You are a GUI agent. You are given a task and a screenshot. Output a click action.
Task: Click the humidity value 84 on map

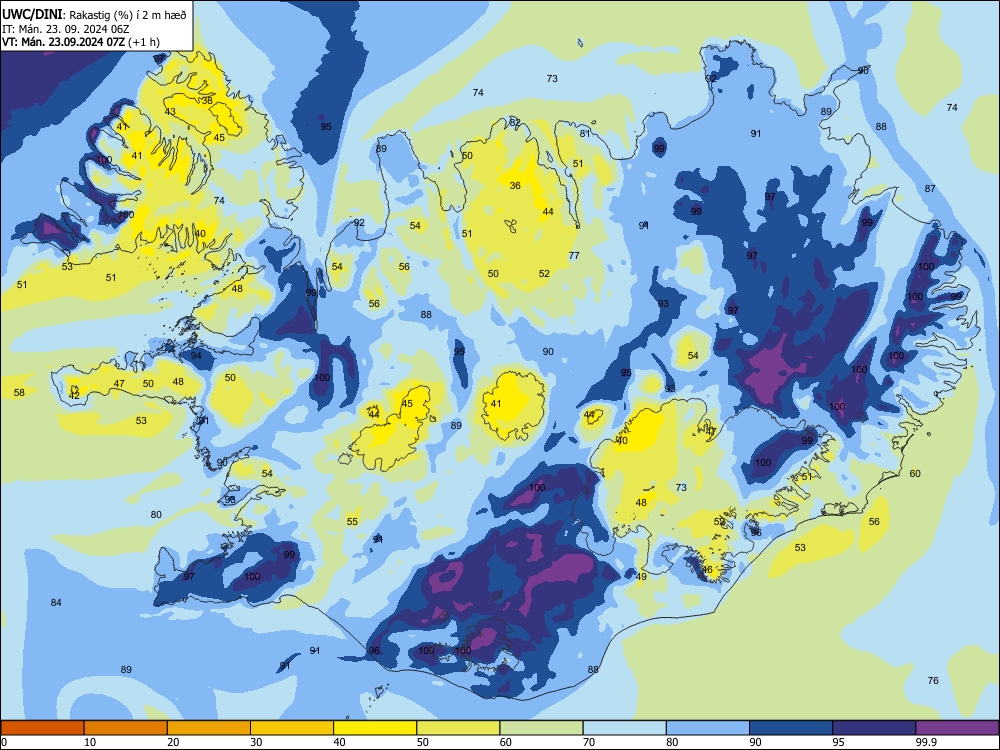point(56,603)
